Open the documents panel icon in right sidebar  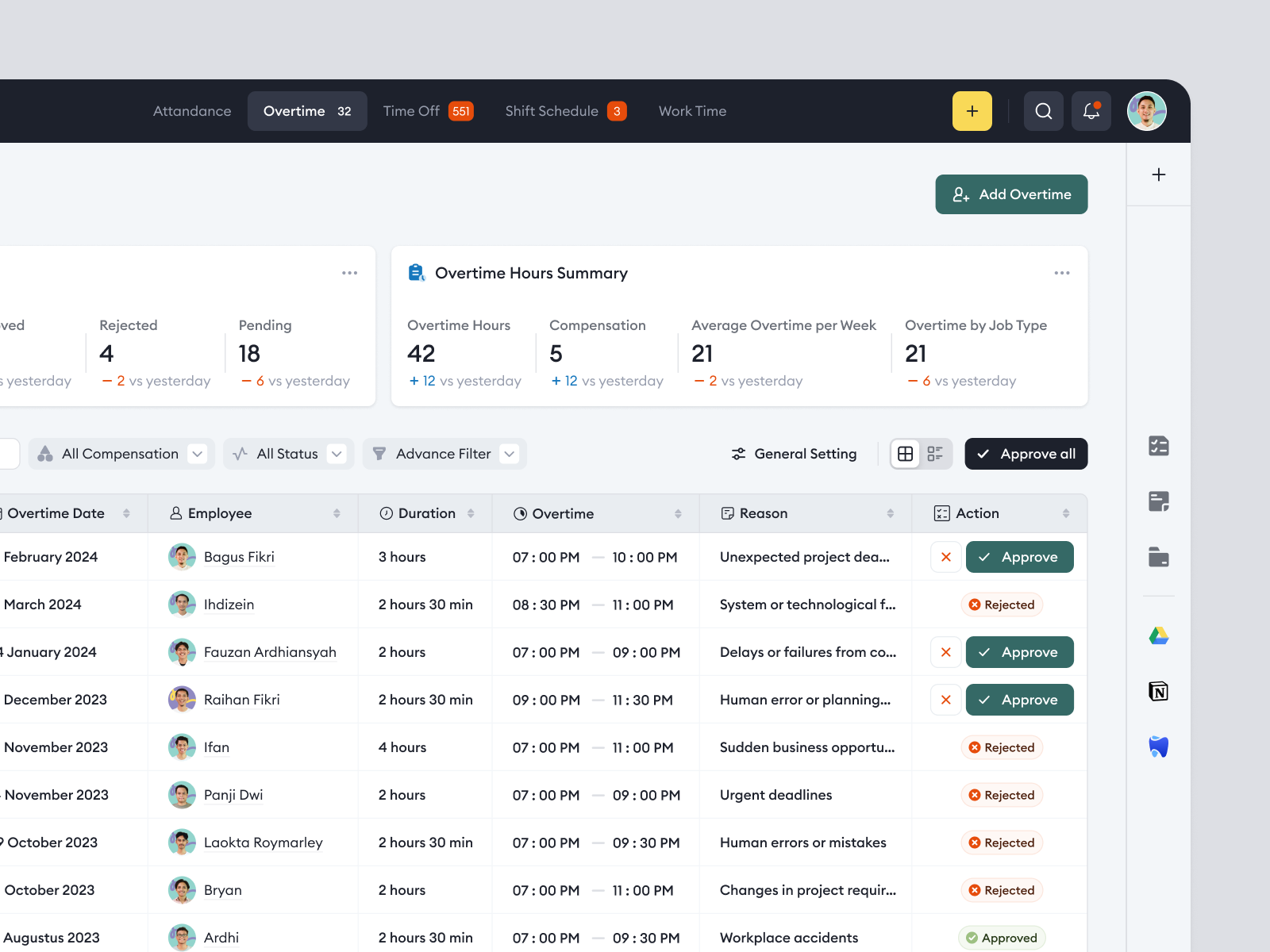pyautogui.click(x=1158, y=501)
